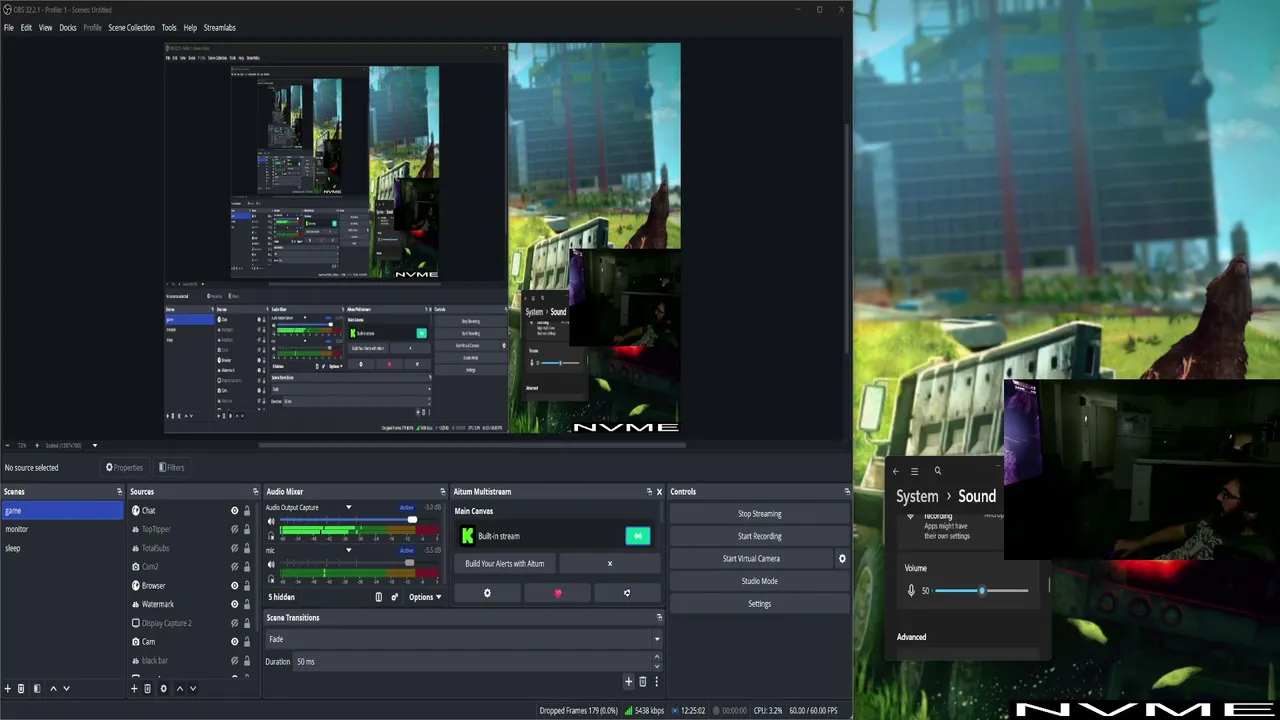Switch audio mixer to vertical layout icon
This screenshot has height=720, width=1280.
click(x=378, y=597)
